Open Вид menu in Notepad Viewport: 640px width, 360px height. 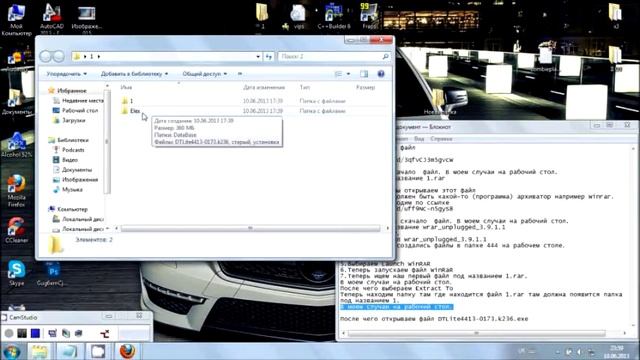419,139
